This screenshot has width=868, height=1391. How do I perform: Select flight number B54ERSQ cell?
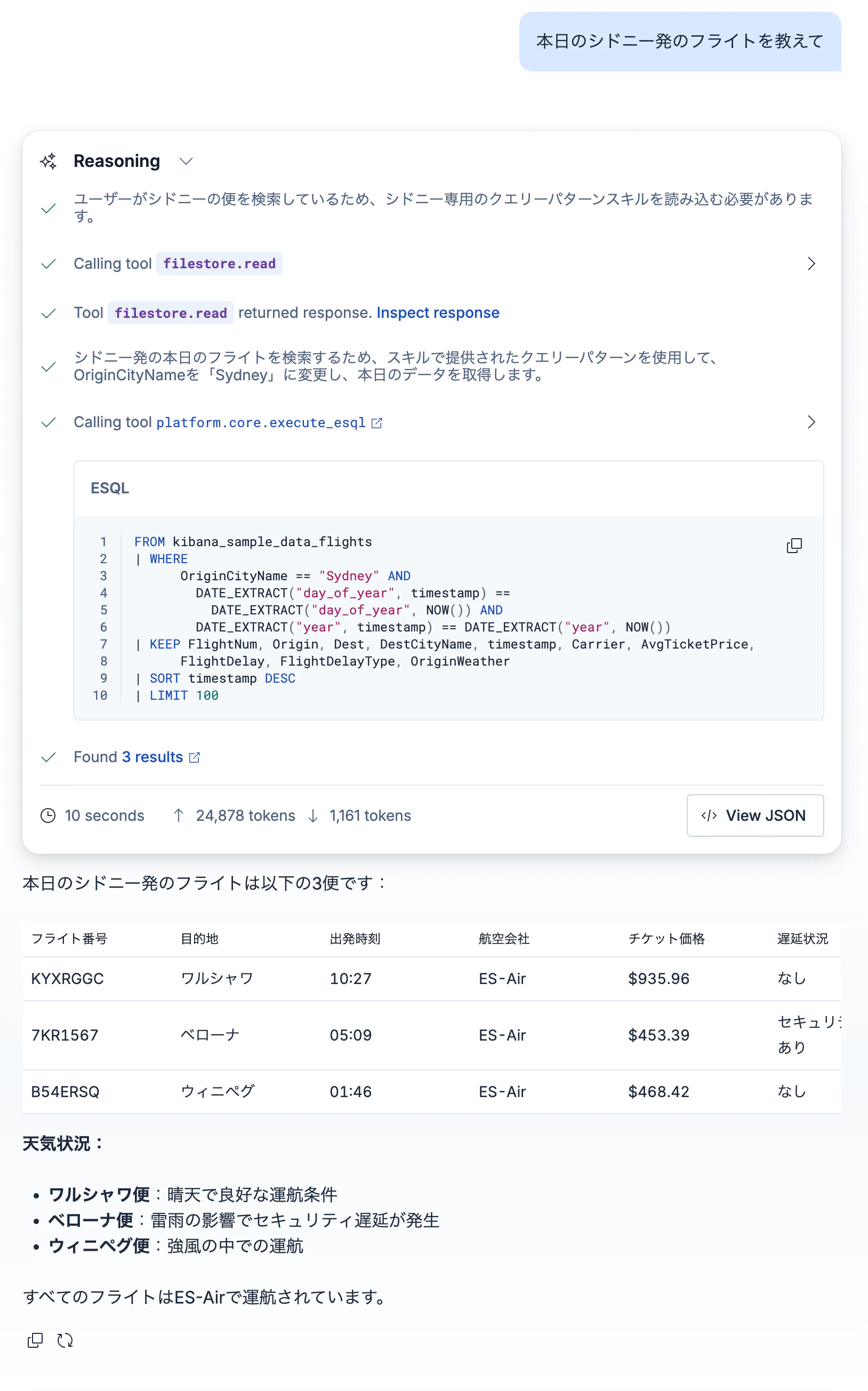(x=65, y=1092)
